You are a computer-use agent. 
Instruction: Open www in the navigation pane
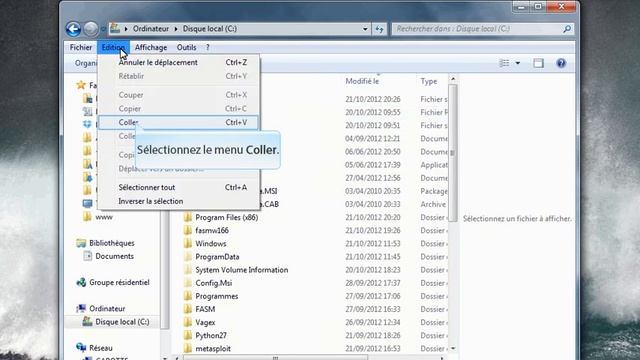(x=104, y=217)
